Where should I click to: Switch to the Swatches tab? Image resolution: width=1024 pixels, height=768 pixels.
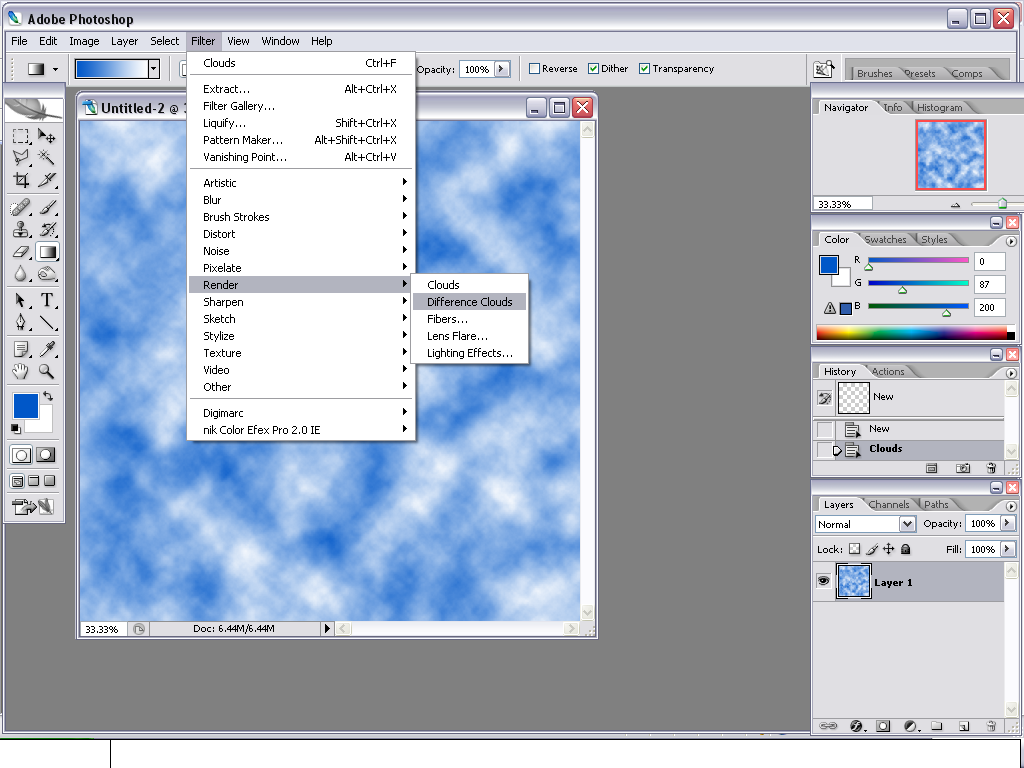(x=885, y=239)
